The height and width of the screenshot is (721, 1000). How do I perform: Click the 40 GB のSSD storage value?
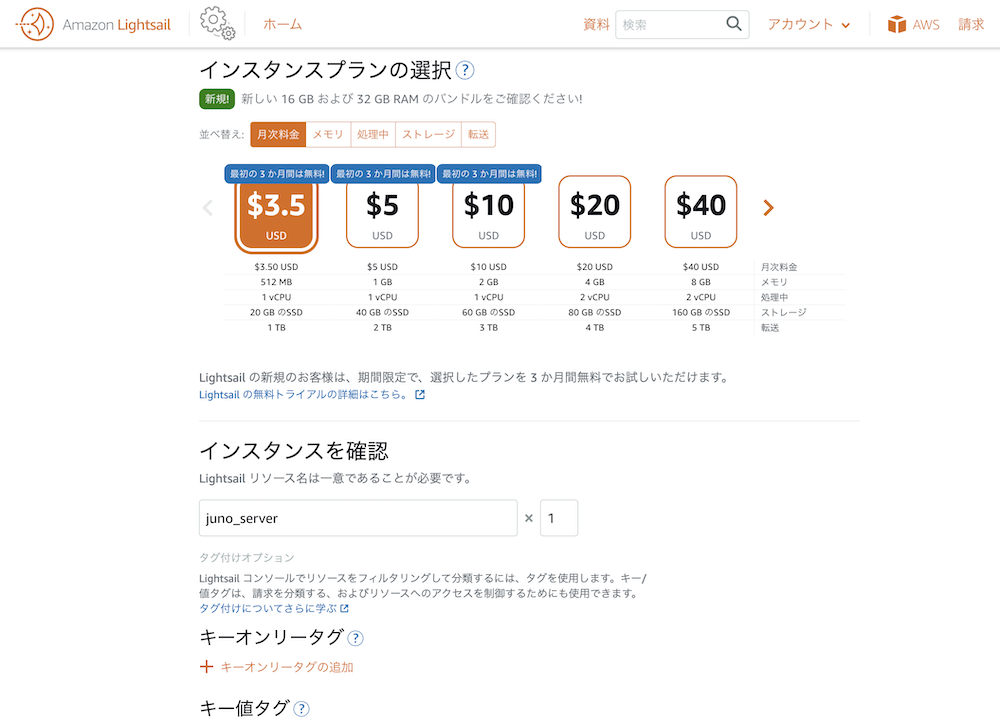click(x=383, y=312)
